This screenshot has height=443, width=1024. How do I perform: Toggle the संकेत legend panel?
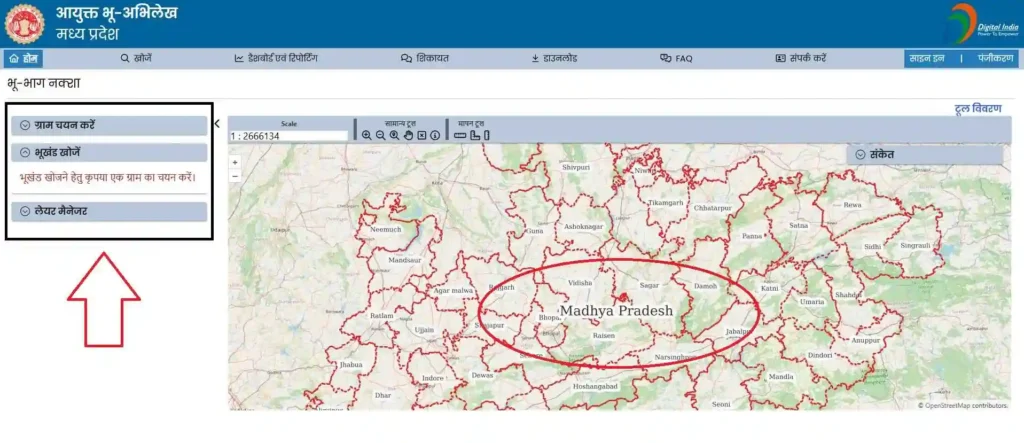pos(925,155)
